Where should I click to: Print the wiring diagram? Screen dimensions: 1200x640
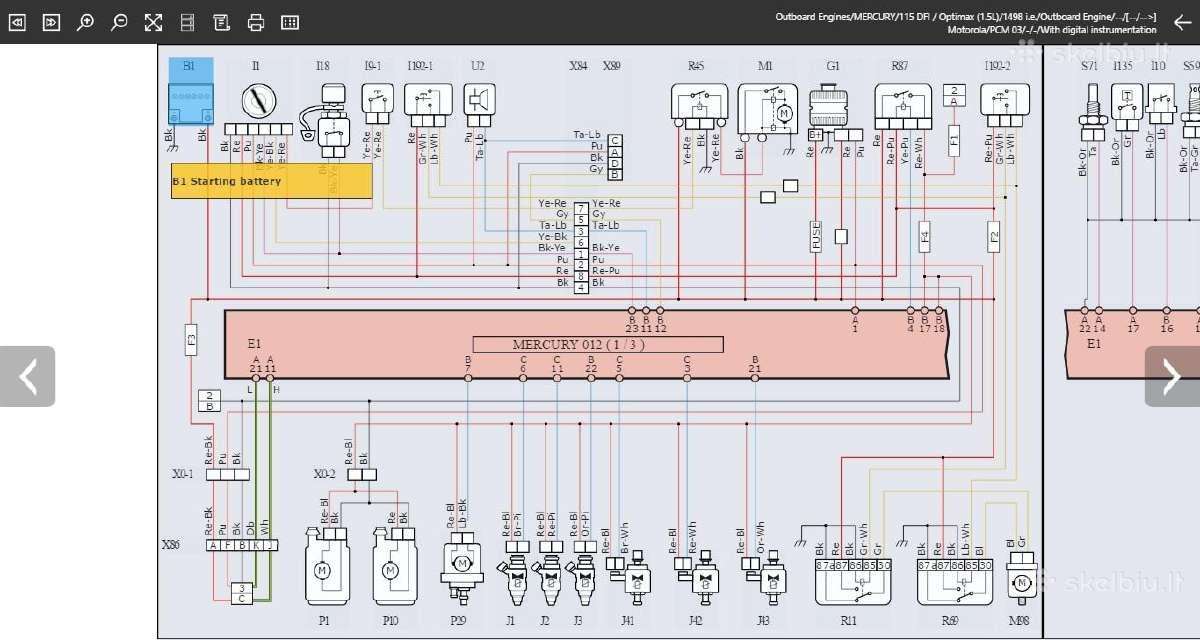coord(256,22)
